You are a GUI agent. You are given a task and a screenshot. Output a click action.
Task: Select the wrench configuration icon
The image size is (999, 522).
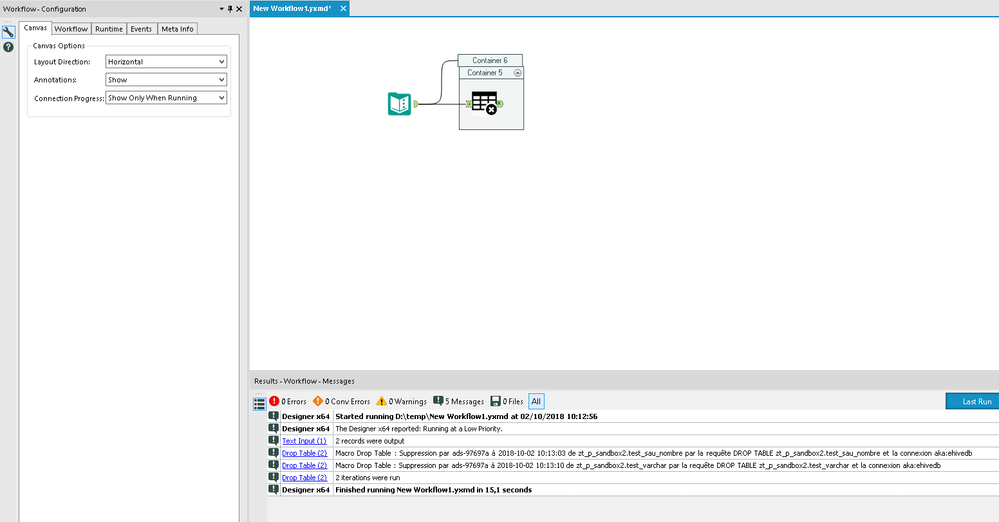pyautogui.click(x=8, y=32)
